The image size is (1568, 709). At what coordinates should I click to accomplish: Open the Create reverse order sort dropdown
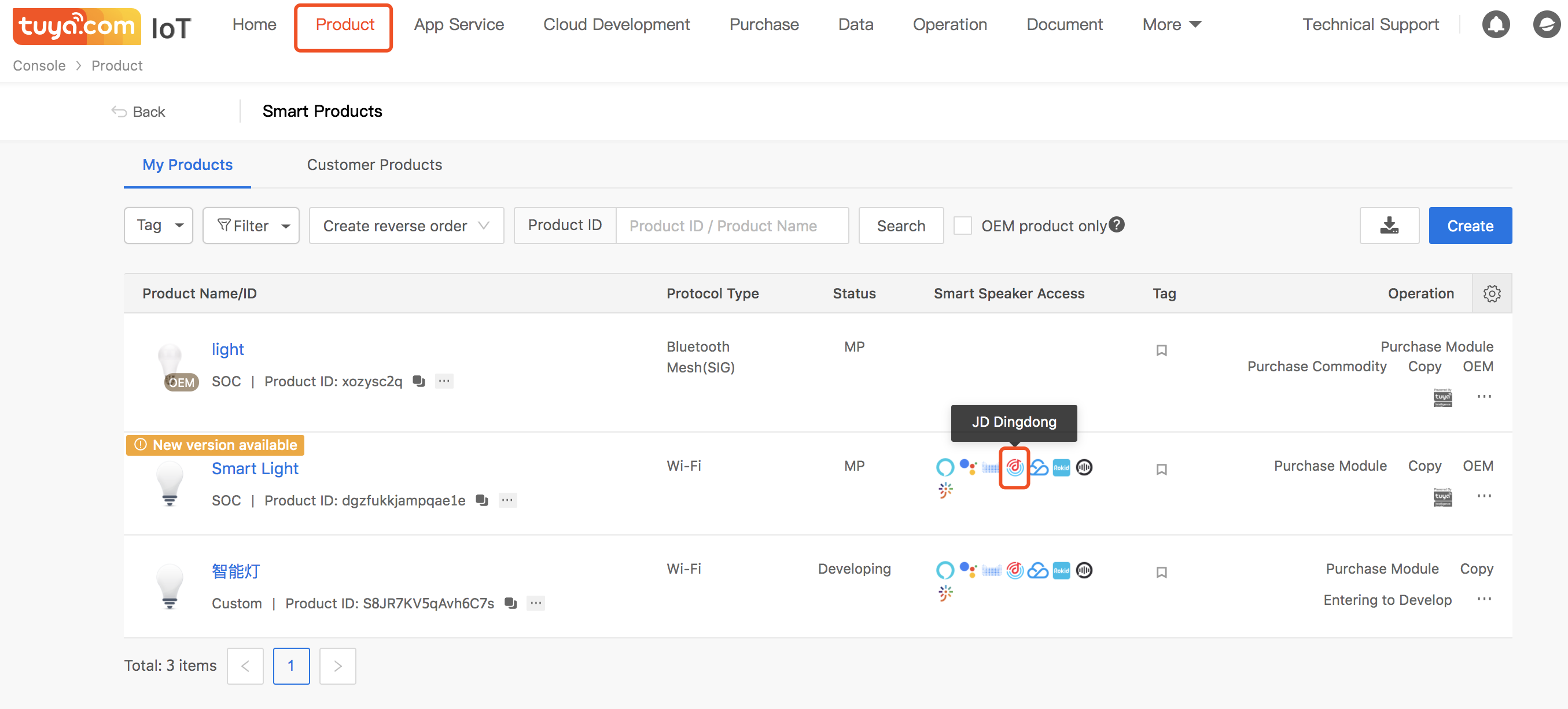406,226
